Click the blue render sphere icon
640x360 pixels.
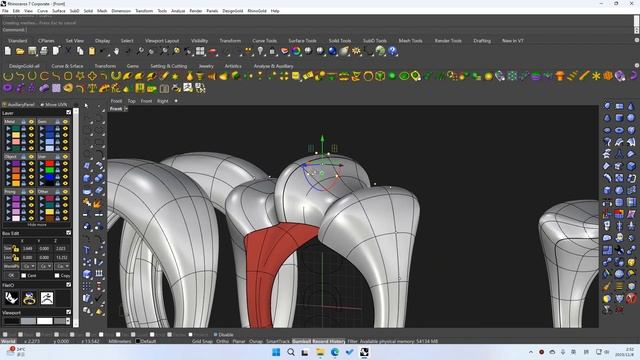[x=332, y=51]
